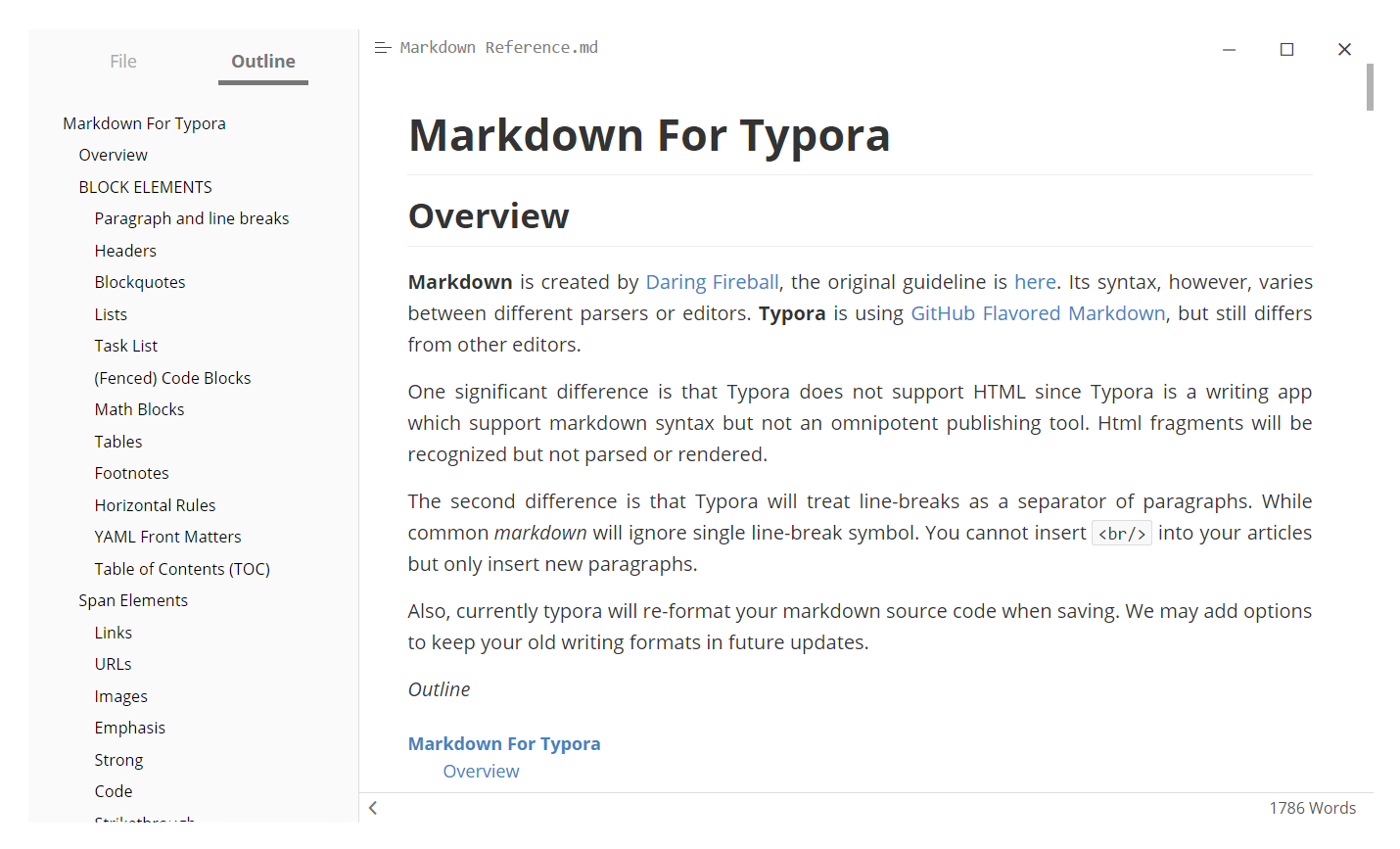Navigate to Paragraph and line breaks
1400x849 pixels.
coord(192,218)
